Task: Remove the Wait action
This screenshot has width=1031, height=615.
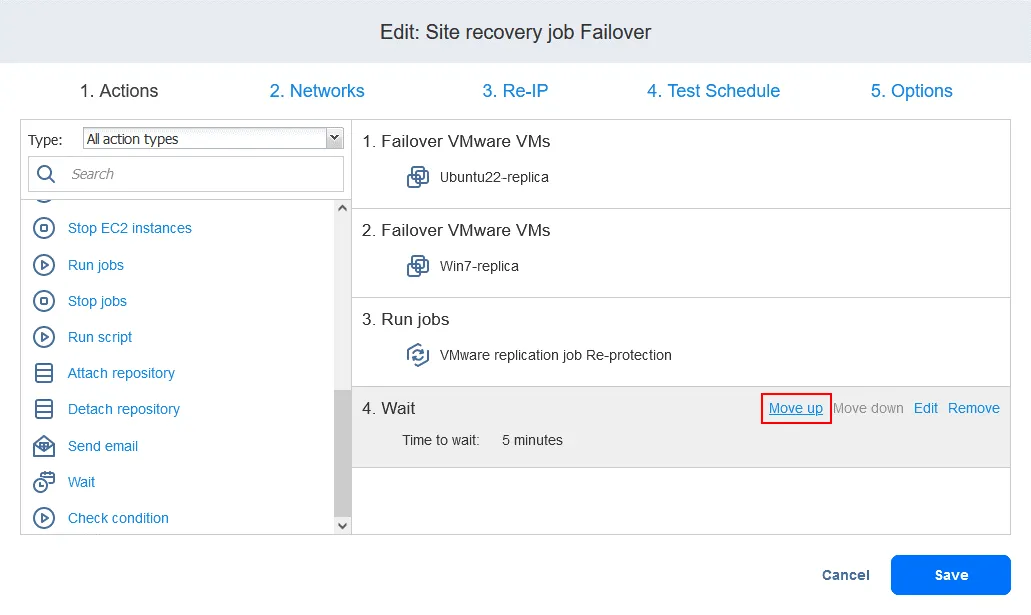Action: 974,408
